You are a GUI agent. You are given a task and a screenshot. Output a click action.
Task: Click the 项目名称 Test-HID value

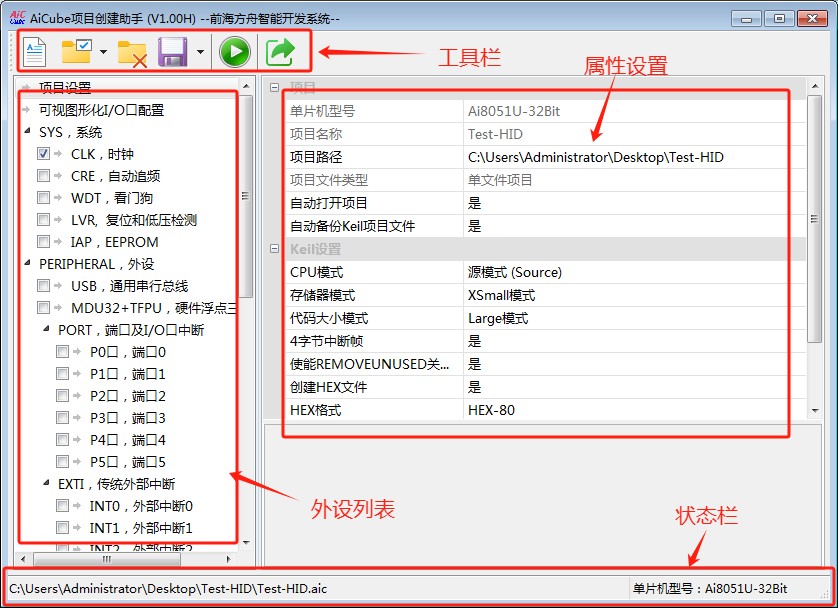coord(634,134)
